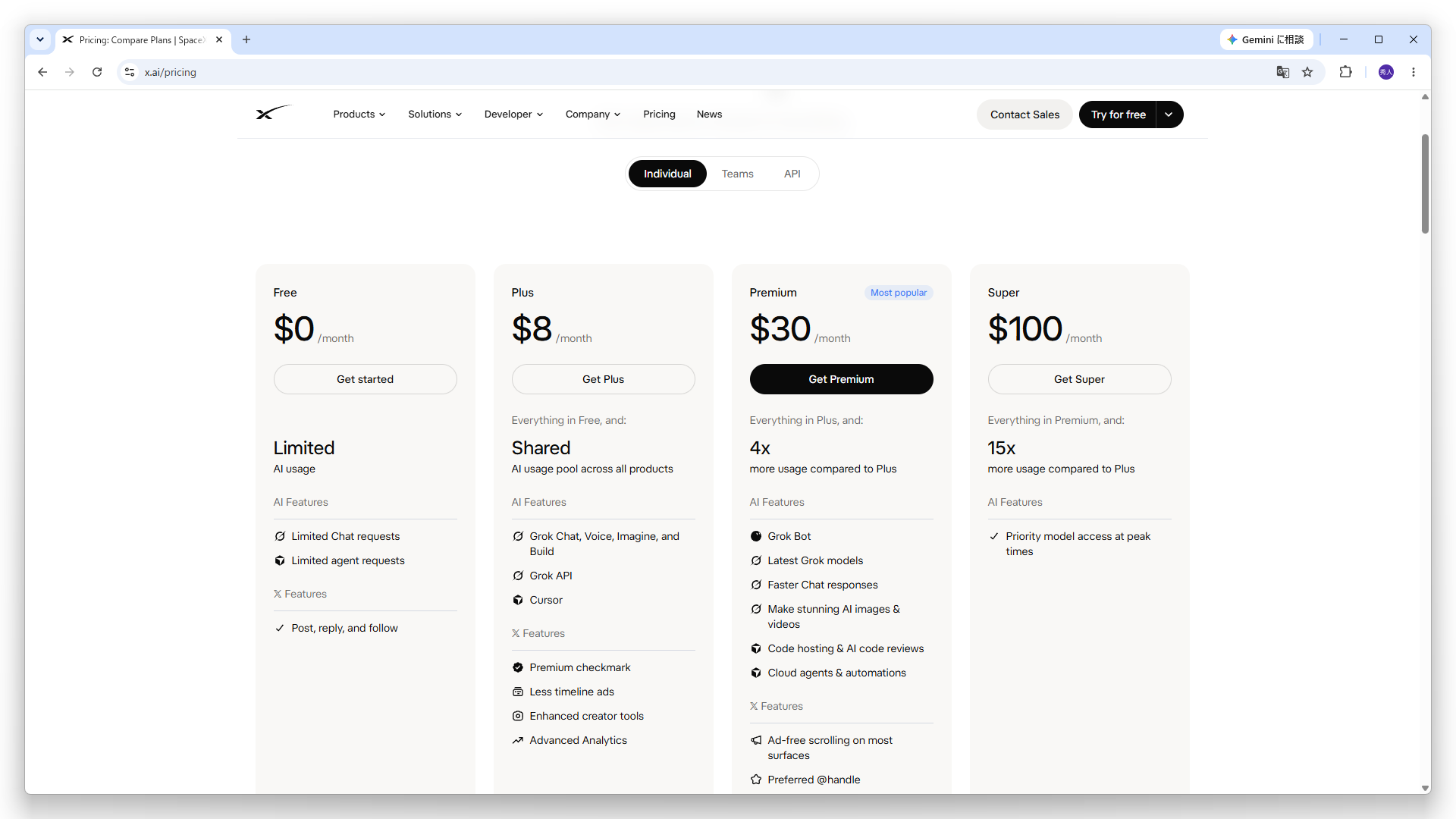This screenshot has width=1456, height=819.
Task: View the site information icon beside the URL
Action: pyautogui.click(x=130, y=72)
